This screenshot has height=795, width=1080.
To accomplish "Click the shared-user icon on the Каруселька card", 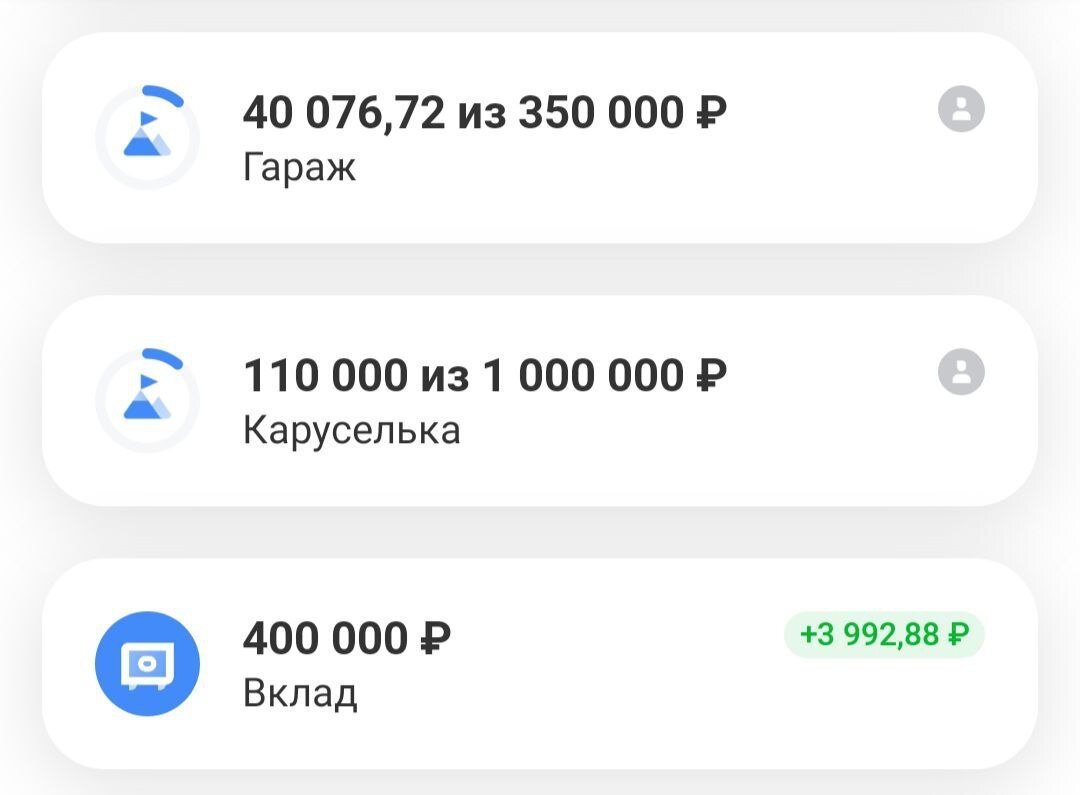I will 961,373.
